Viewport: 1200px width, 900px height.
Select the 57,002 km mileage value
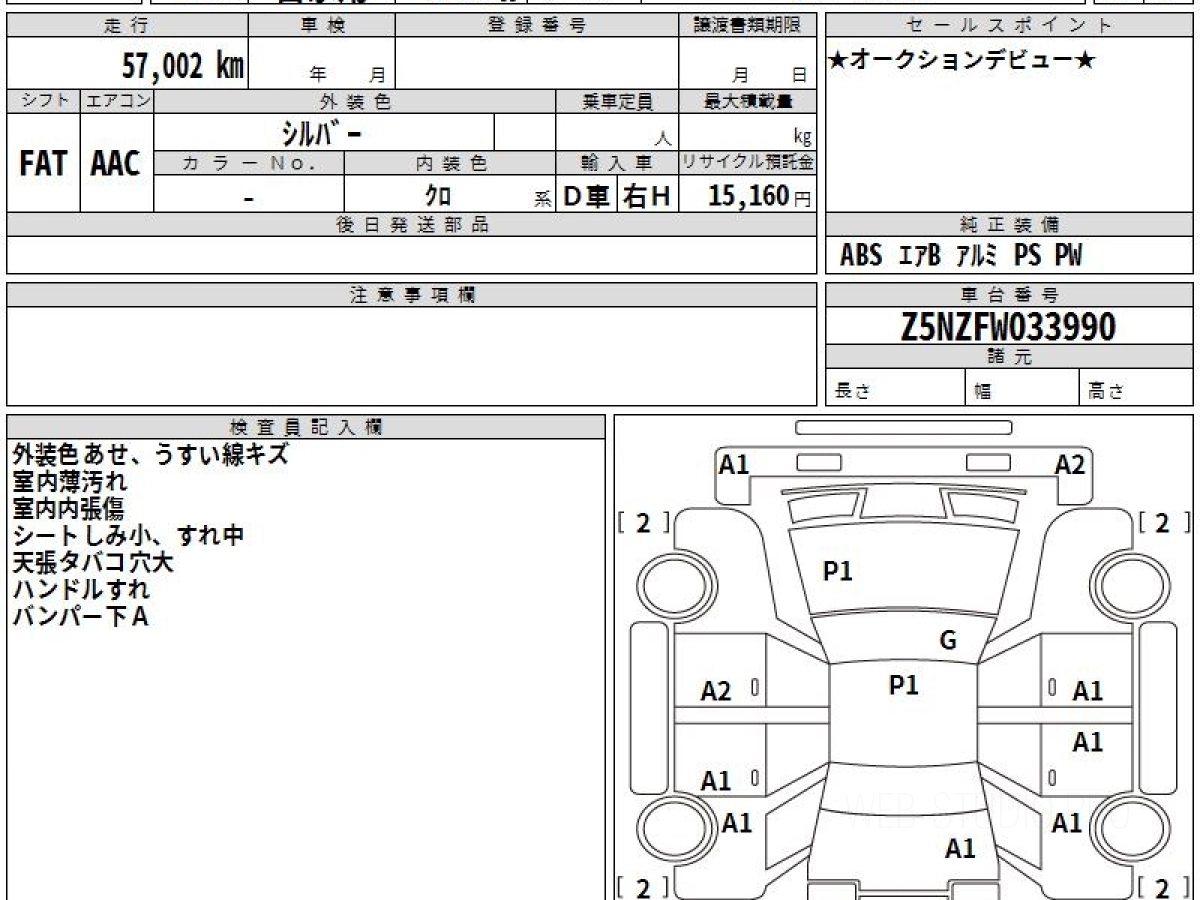(x=182, y=66)
